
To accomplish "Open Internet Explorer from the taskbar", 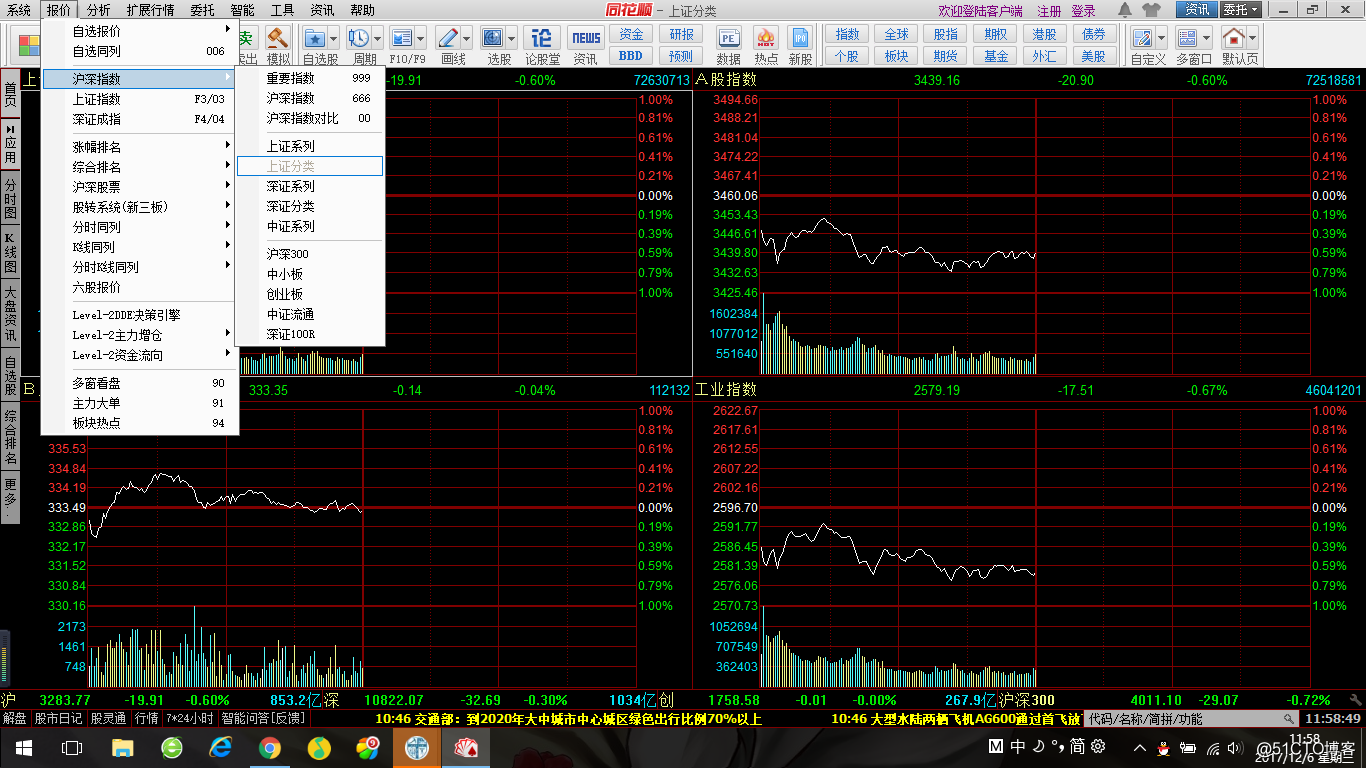I will [x=220, y=747].
